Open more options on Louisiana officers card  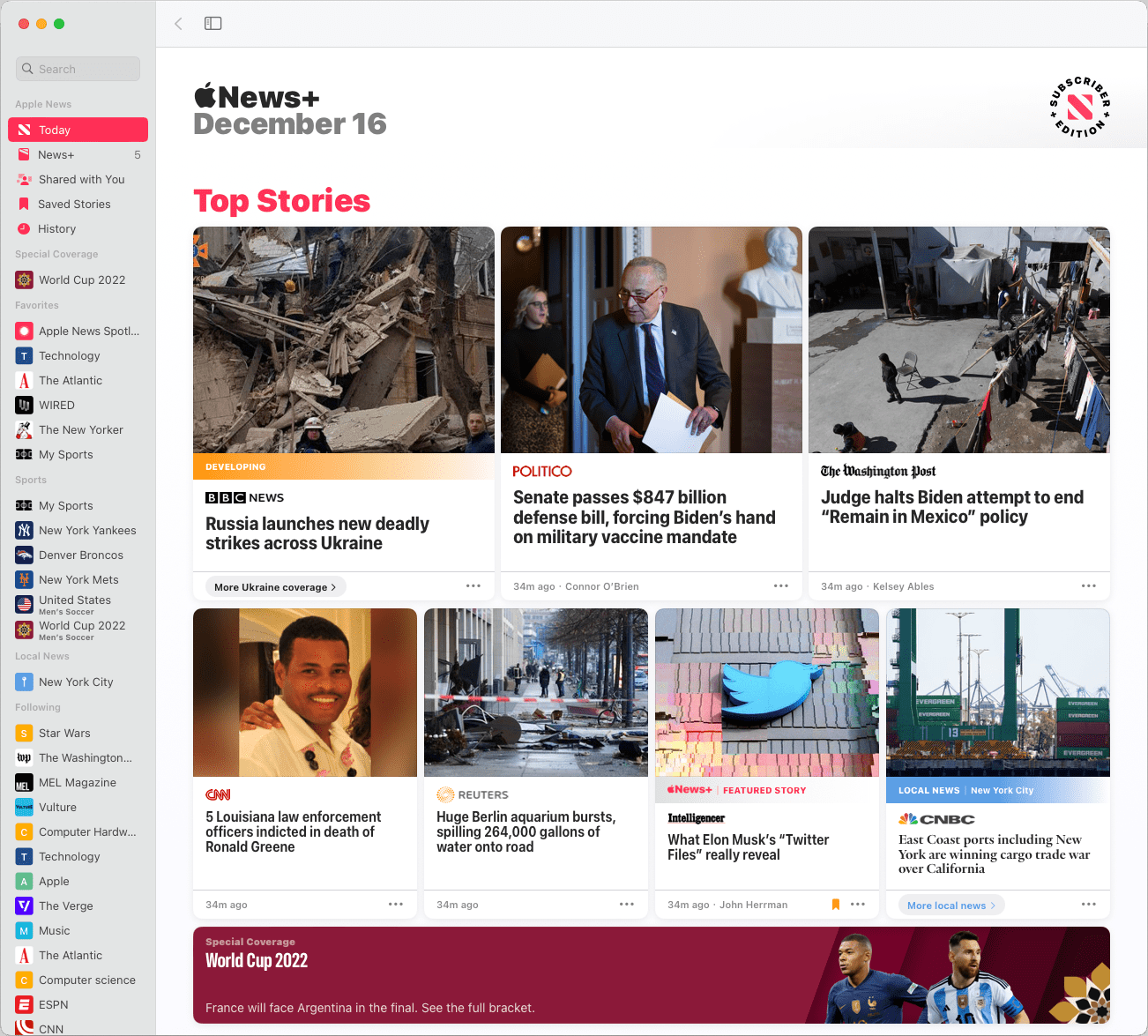pos(396,905)
